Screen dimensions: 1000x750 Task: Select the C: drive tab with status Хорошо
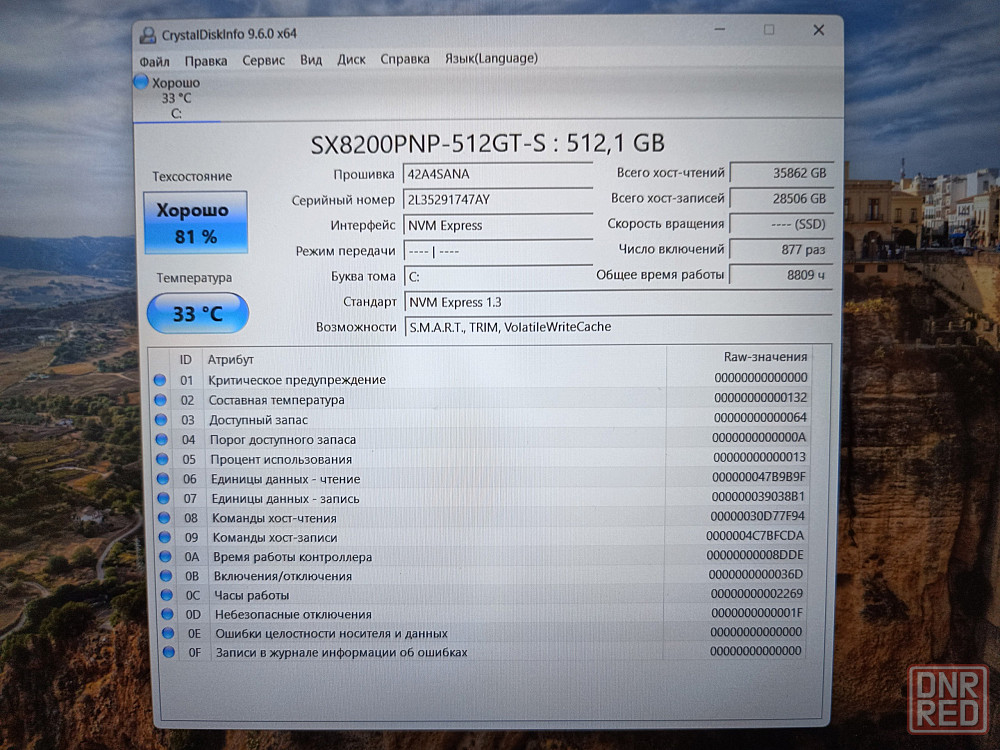click(x=176, y=98)
